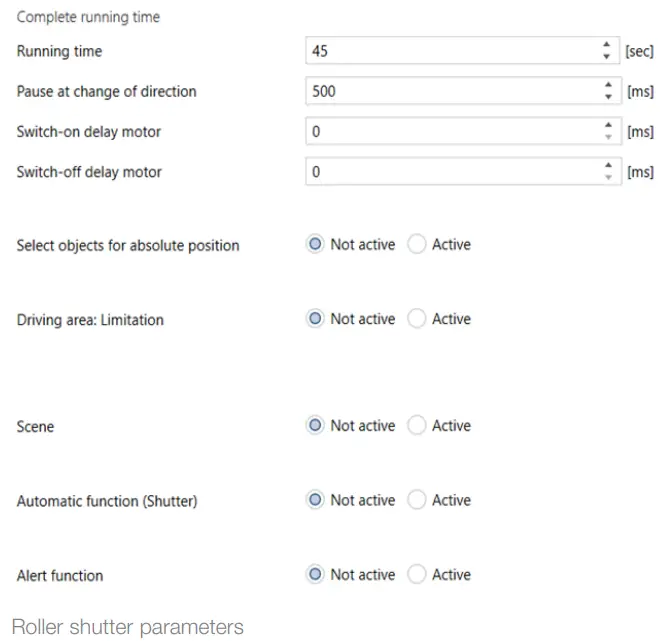This screenshot has width=660, height=641.
Task: Set absolute position objects to Active
Action: (417, 244)
